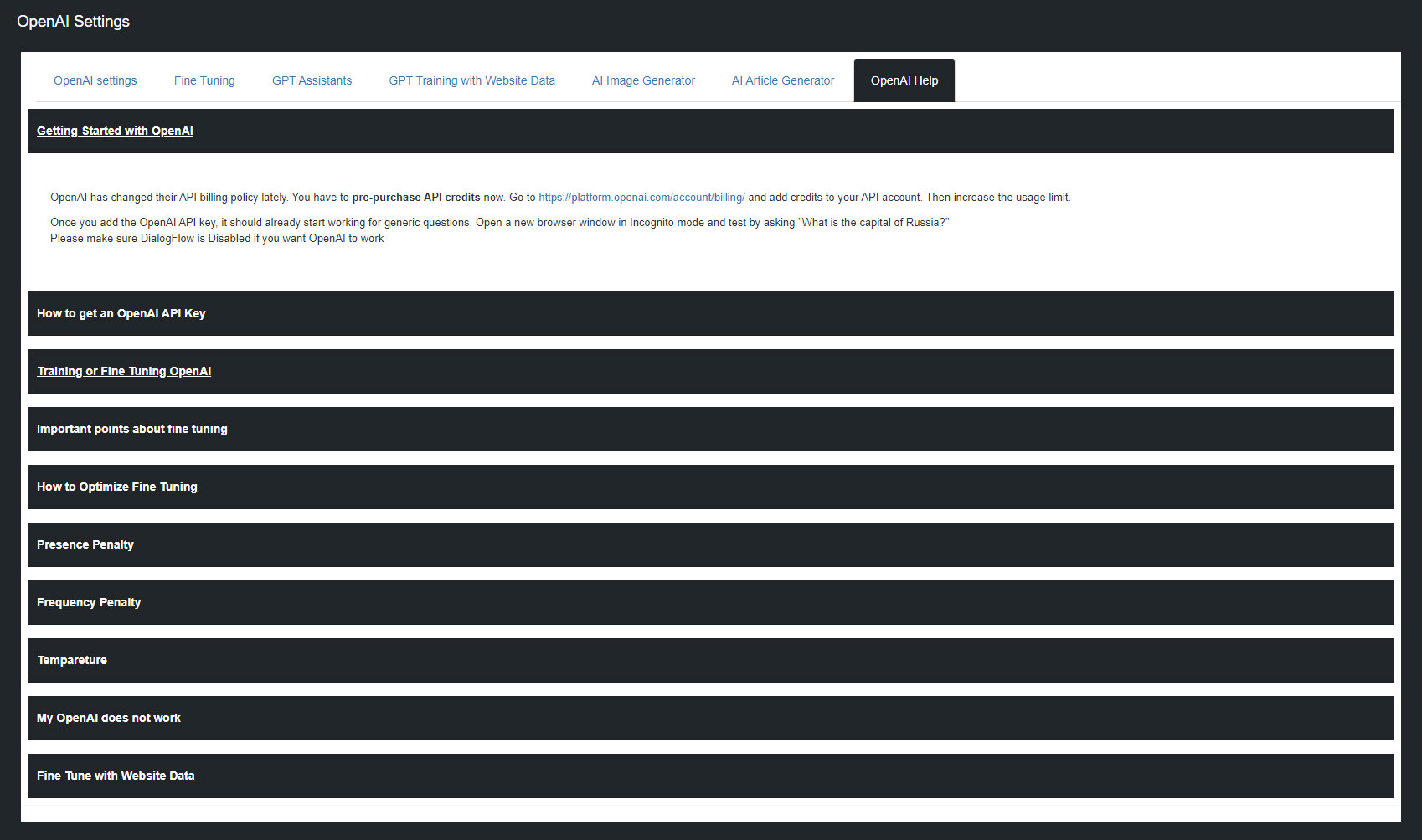Collapse the Getting Started with OpenAI section
This screenshot has height=840, width=1422.
[711, 131]
